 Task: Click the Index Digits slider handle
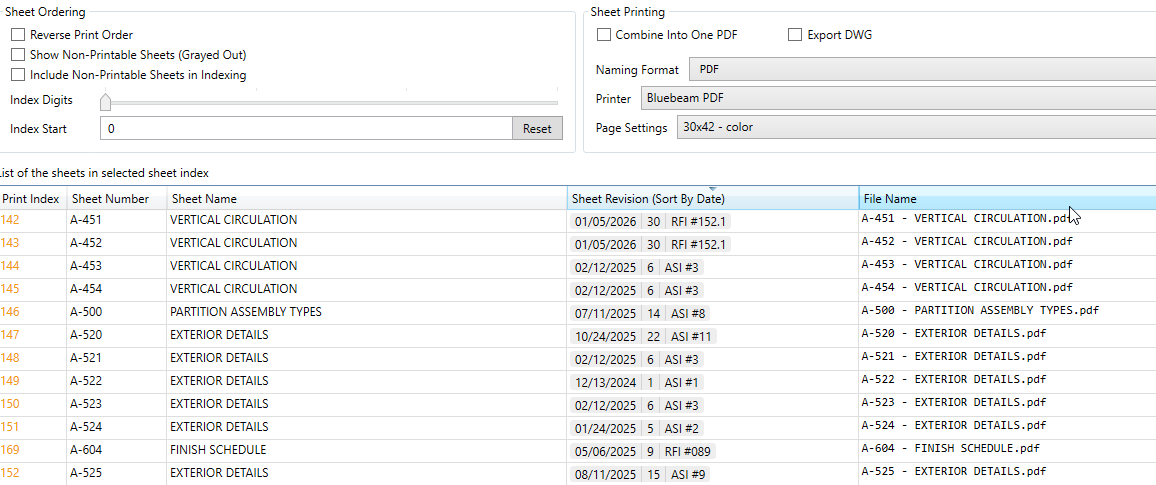point(106,101)
